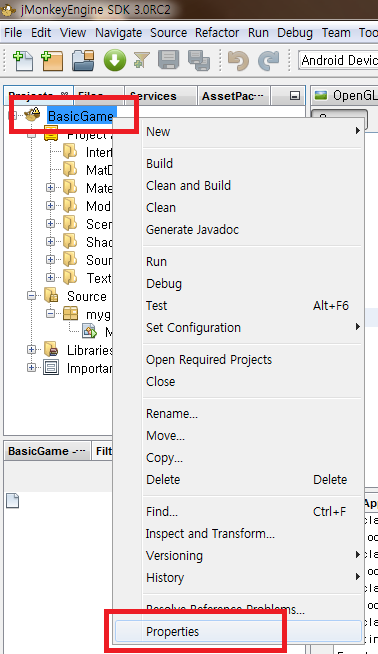Select the BasicGame project node
Image resolution: width=378 pixels, height=654 pixels.
click(81, 116)
